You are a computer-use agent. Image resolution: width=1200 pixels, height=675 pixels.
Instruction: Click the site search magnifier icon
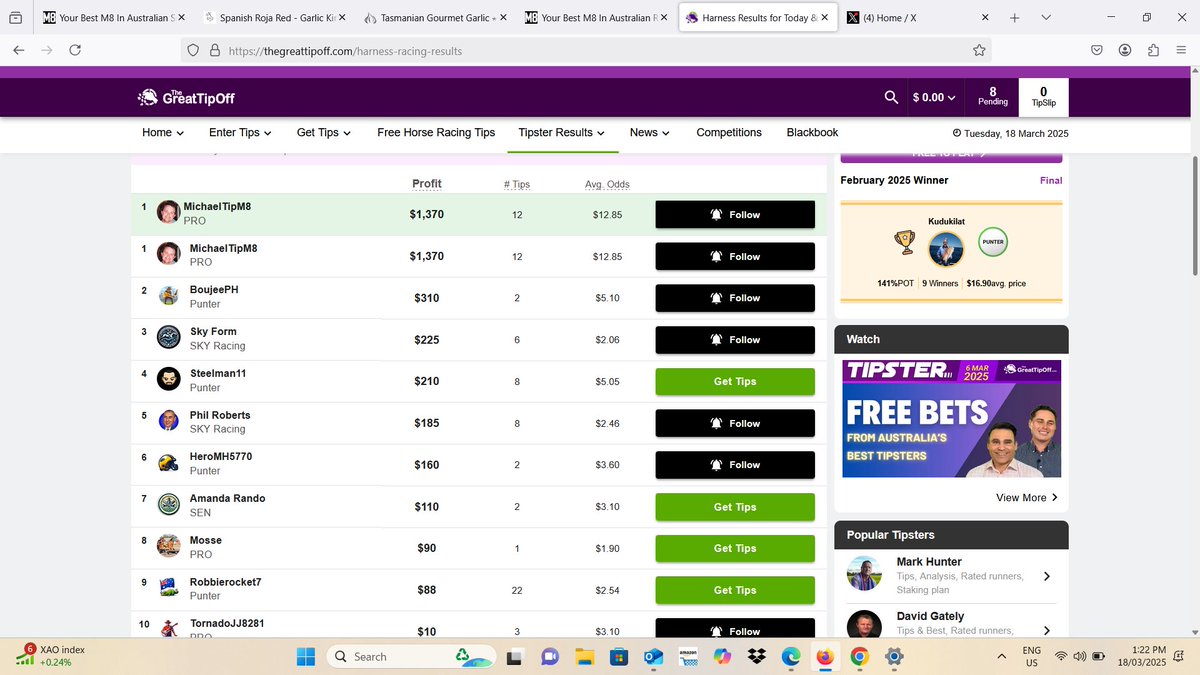point(891,97)
